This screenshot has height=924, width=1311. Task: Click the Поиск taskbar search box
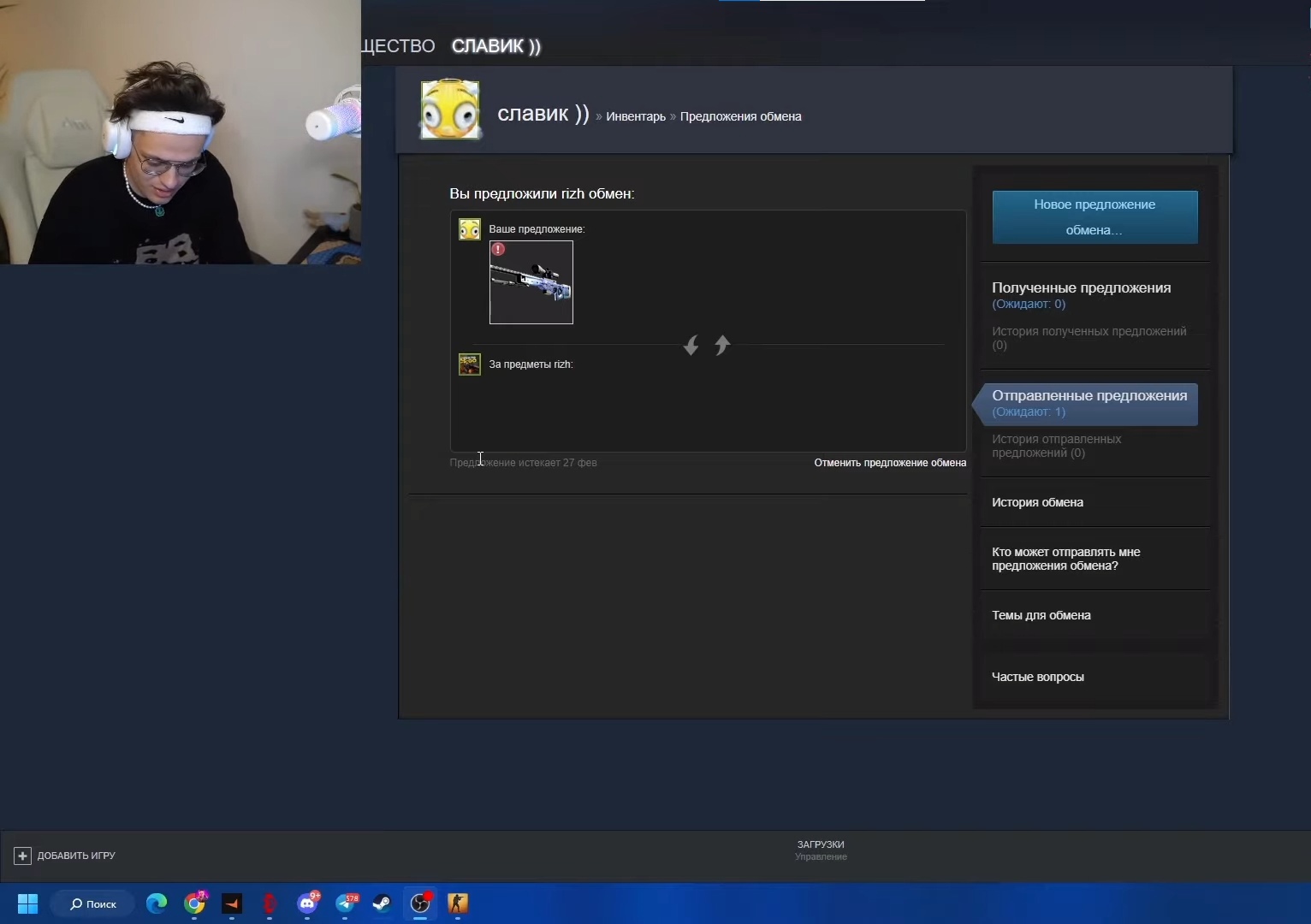click(x=92, y=903)
